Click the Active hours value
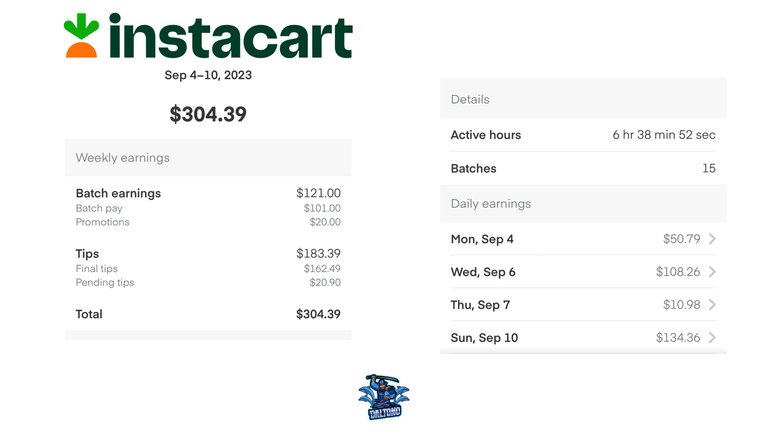Image resolution: width=768 pixels, height=432 pixels. pos(664,135)
